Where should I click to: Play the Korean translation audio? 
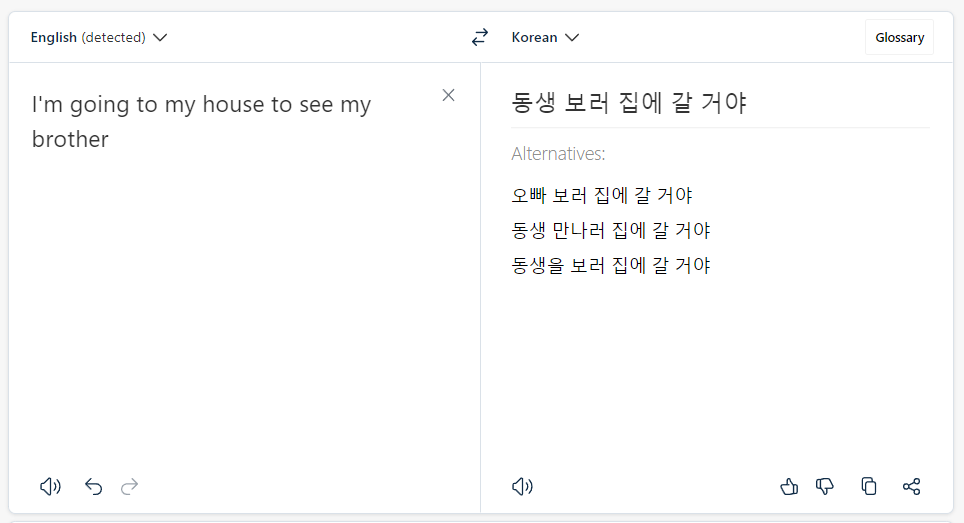click(522, 487)
